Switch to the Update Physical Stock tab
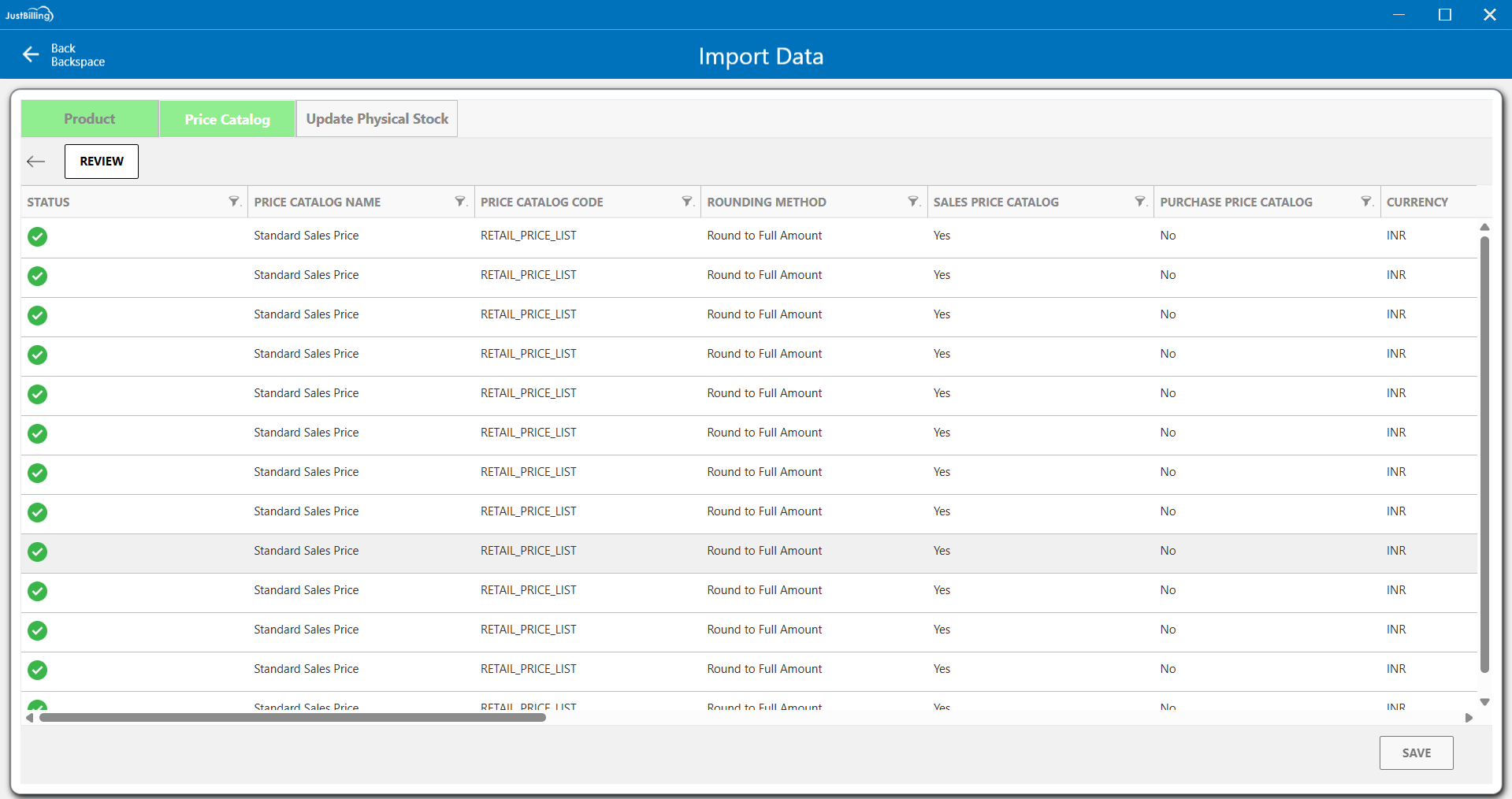This screenshot has width=1512, height=799. 377,119
